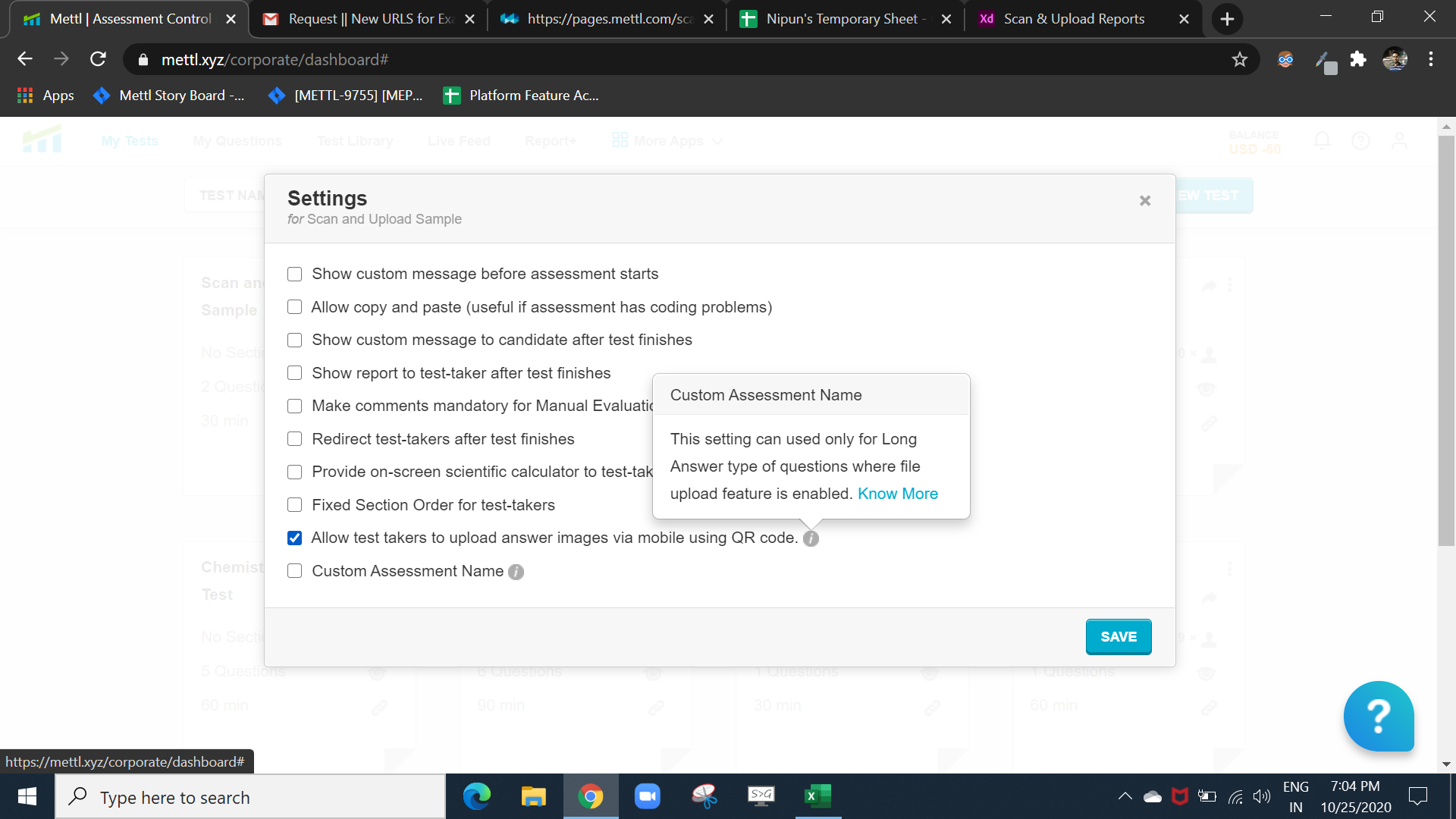Click the floating blue help question button
Viewport: 1456px width, 819px height.
[x=1379, y=716]
